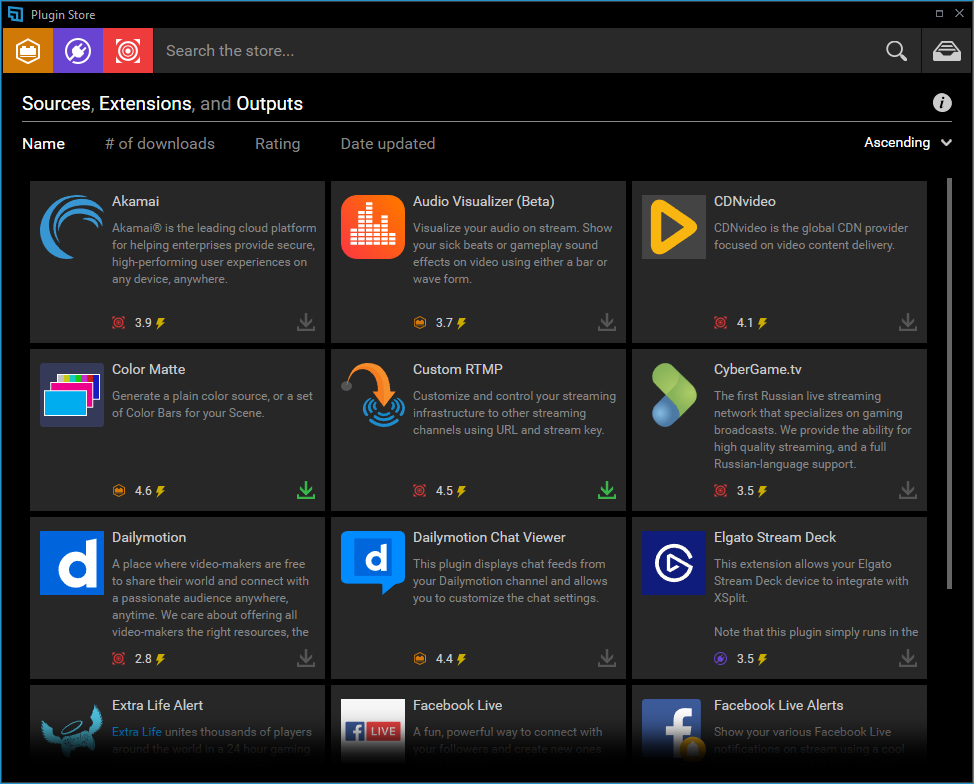Filter by Extensions plug icon
Image resolution: width=974 pixels, height=784 pixels.
pyautogui.click(x=78, y=51)
